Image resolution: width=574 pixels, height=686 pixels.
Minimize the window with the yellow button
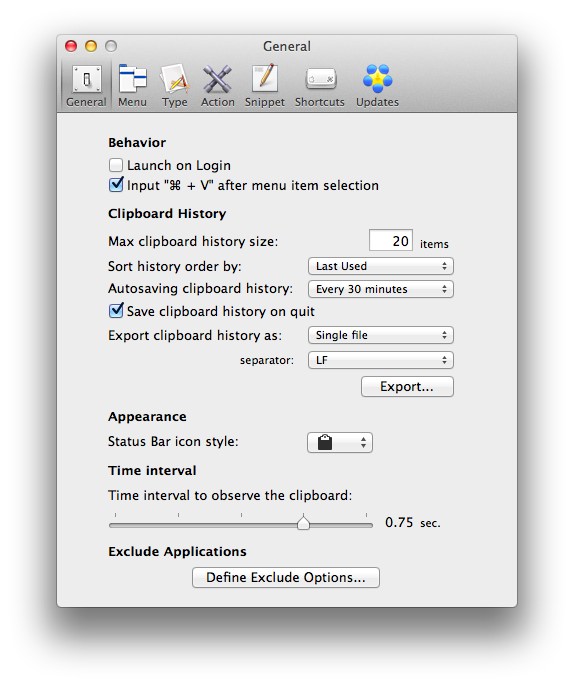(x=91, y=46)
